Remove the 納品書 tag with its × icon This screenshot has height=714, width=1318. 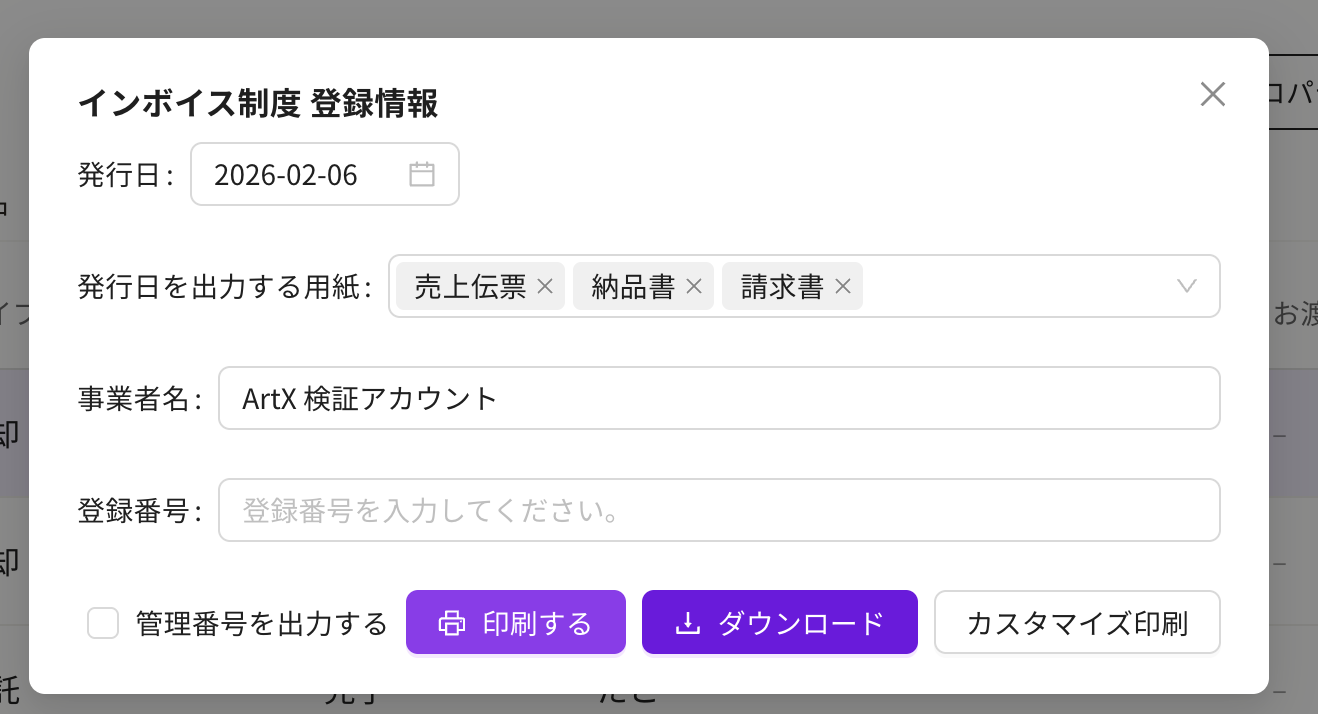pyautogui.click(x=693, y=286)
